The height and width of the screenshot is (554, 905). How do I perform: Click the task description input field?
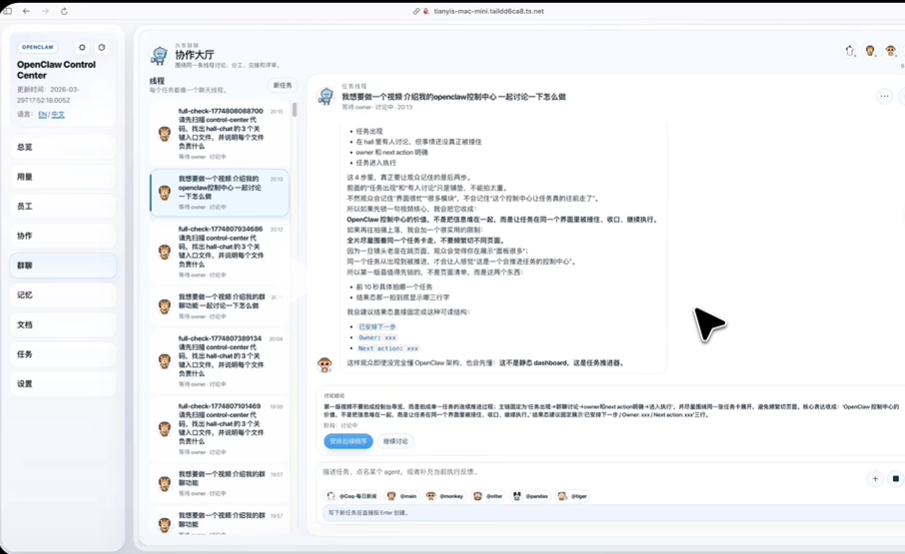pos(589,472)
